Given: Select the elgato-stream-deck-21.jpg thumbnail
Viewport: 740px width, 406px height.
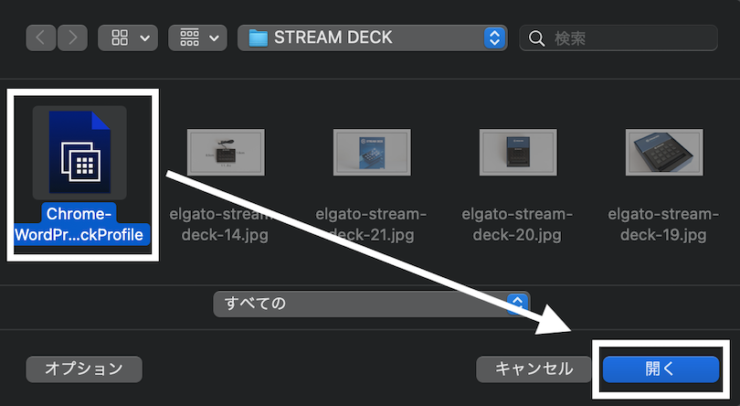Looking at the screenshot, I should click(372, 152).
